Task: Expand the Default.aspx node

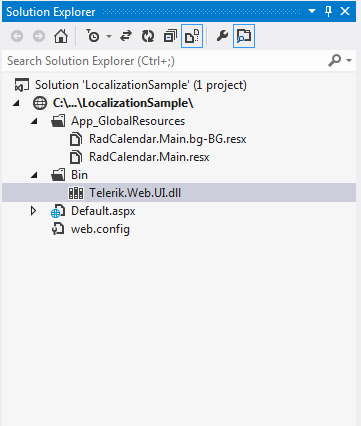Action: click(33, 211)
